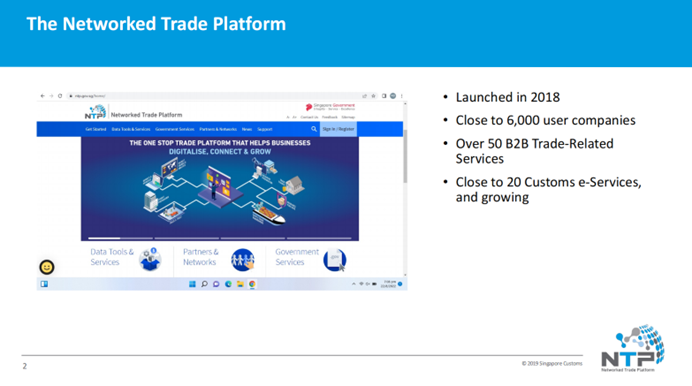This screenshot has width=692, height=386.
Task: Bookmark the page with the star icon
Action: click(373, 96)
